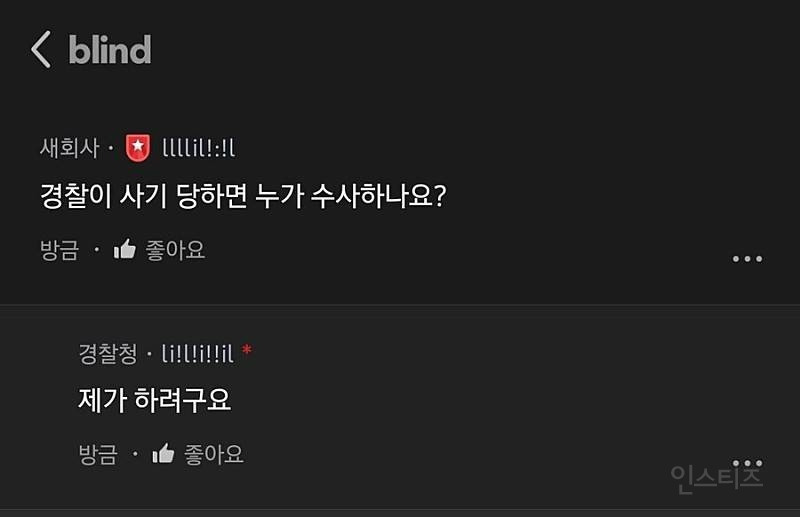Image resolution: width=800 pixels, height=517 pixels.
Task: Like the reply via 좋아요 label
Action: [214, 454]
